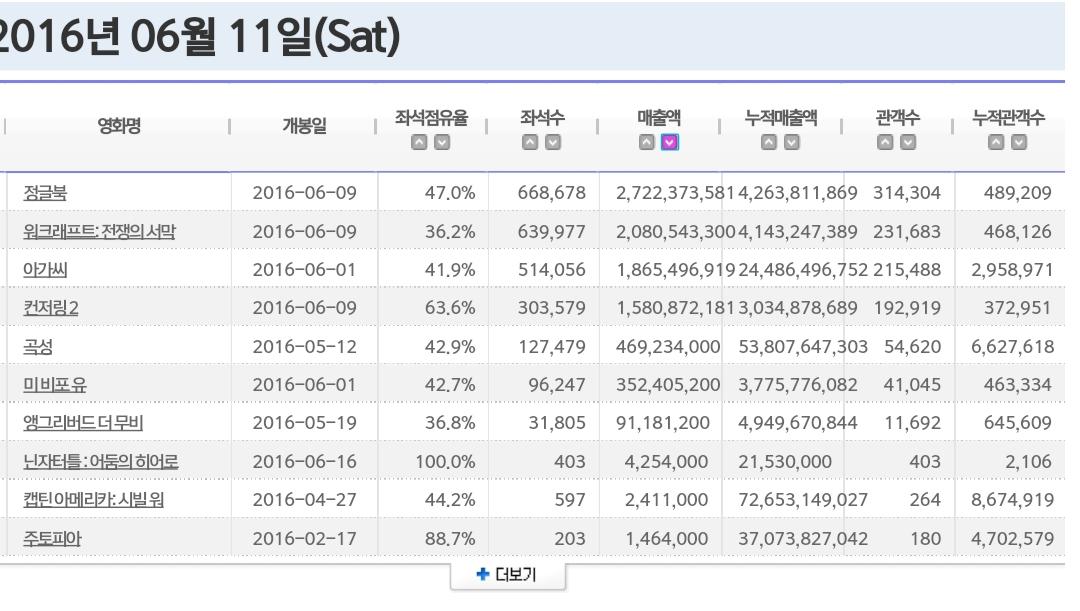The image size is (1080, 611).
Task: Sort cumulative audience (누적관객수) descending
Action: 1018,143
